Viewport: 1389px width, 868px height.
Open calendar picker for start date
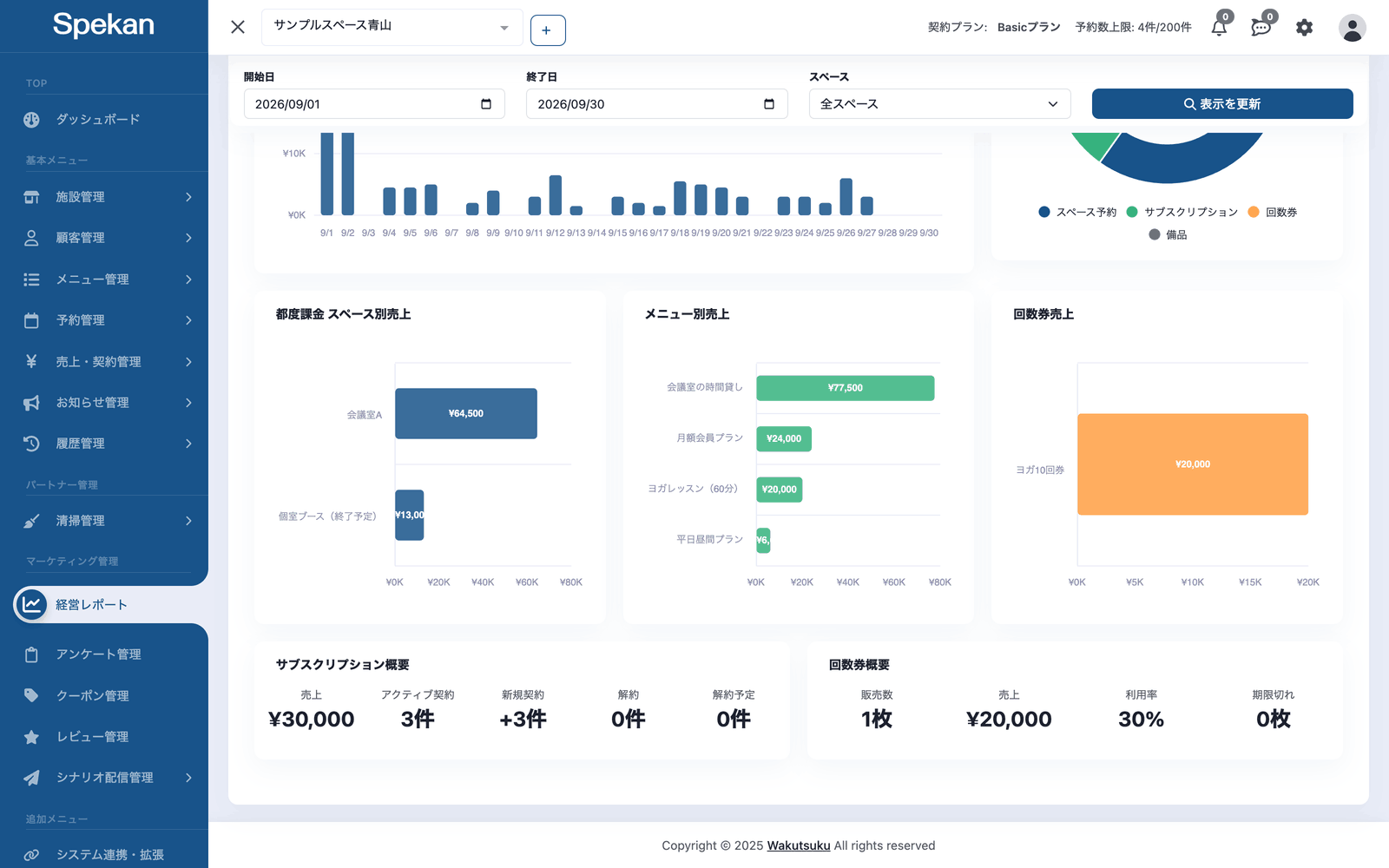pyautogui.click(x=486, y=104)
